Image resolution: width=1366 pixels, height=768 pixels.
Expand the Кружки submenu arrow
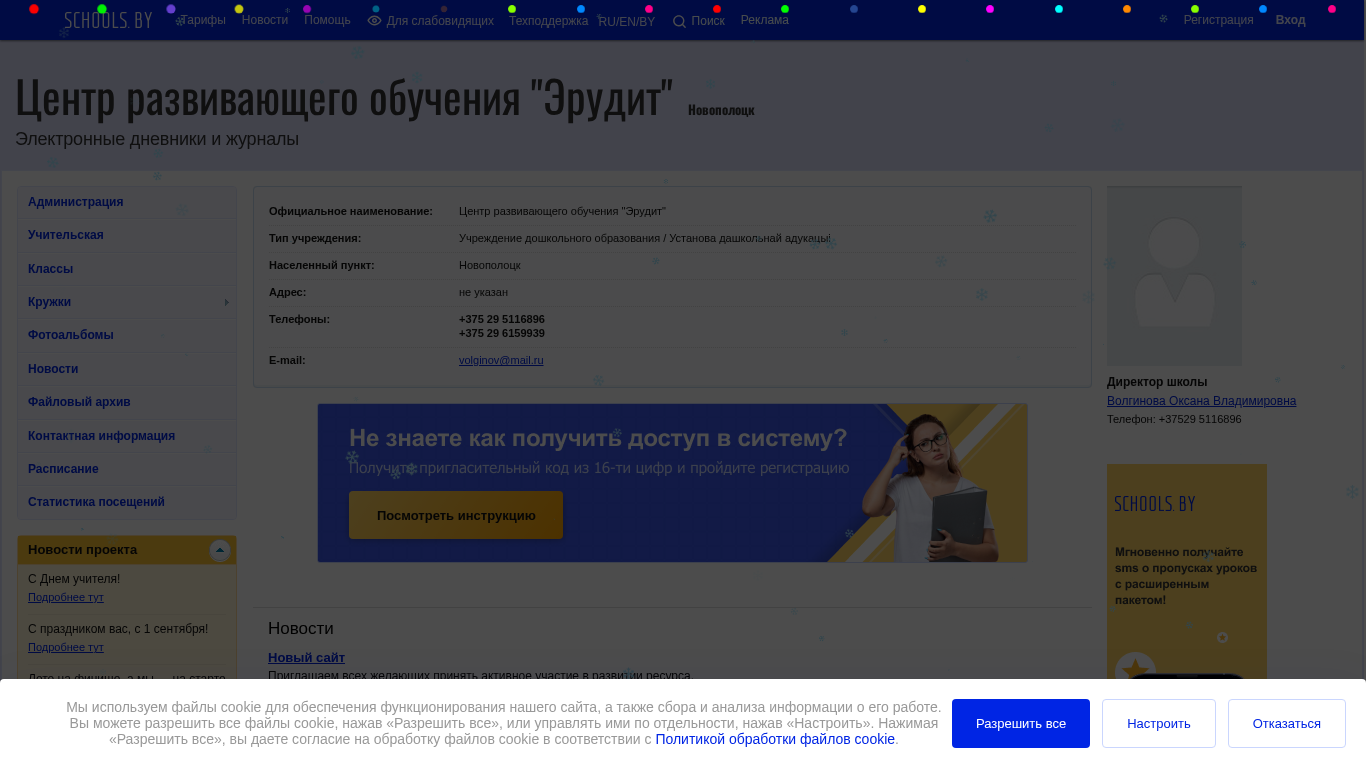pos(227,302)
